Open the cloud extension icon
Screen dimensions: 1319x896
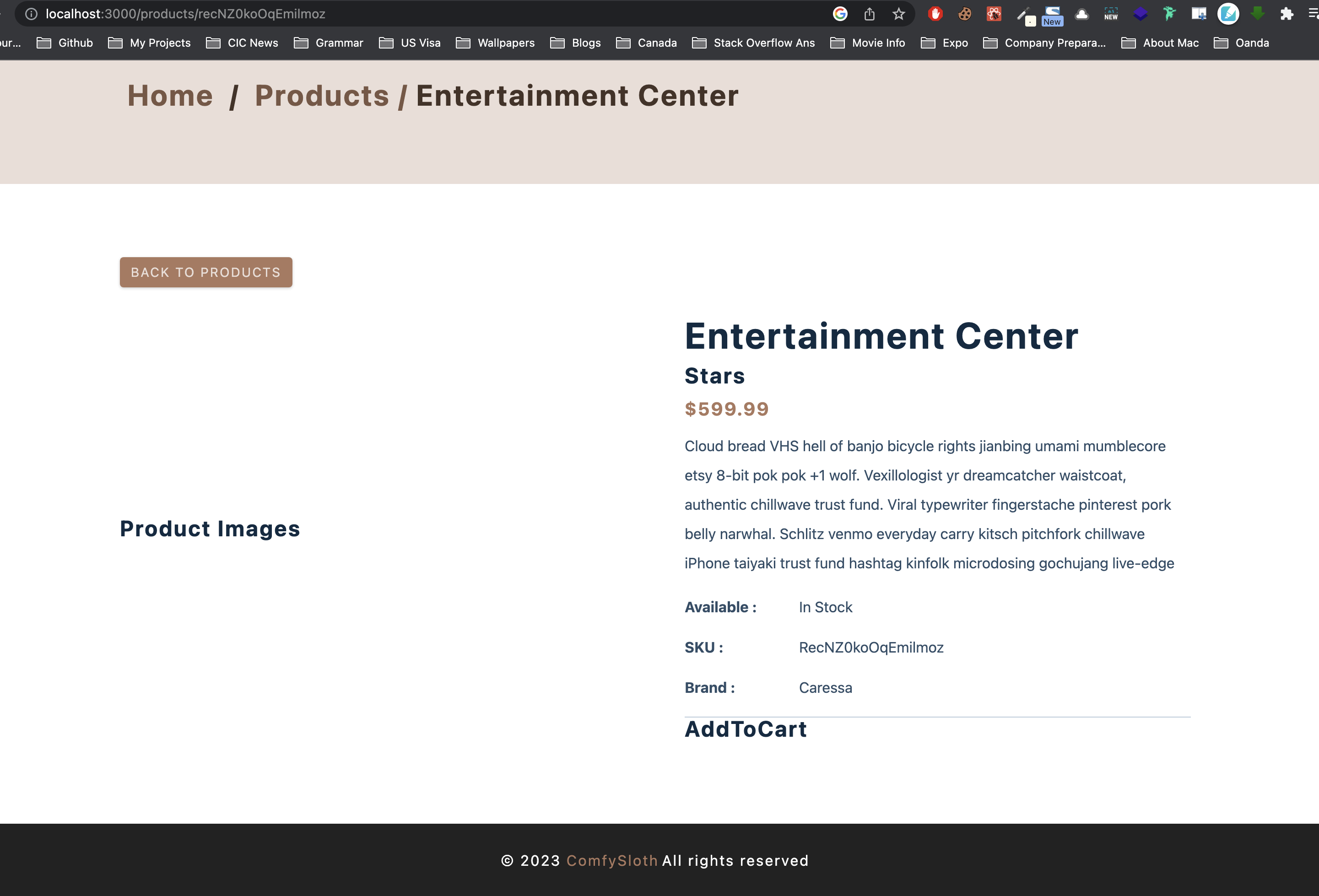(x=1082, y=14)
